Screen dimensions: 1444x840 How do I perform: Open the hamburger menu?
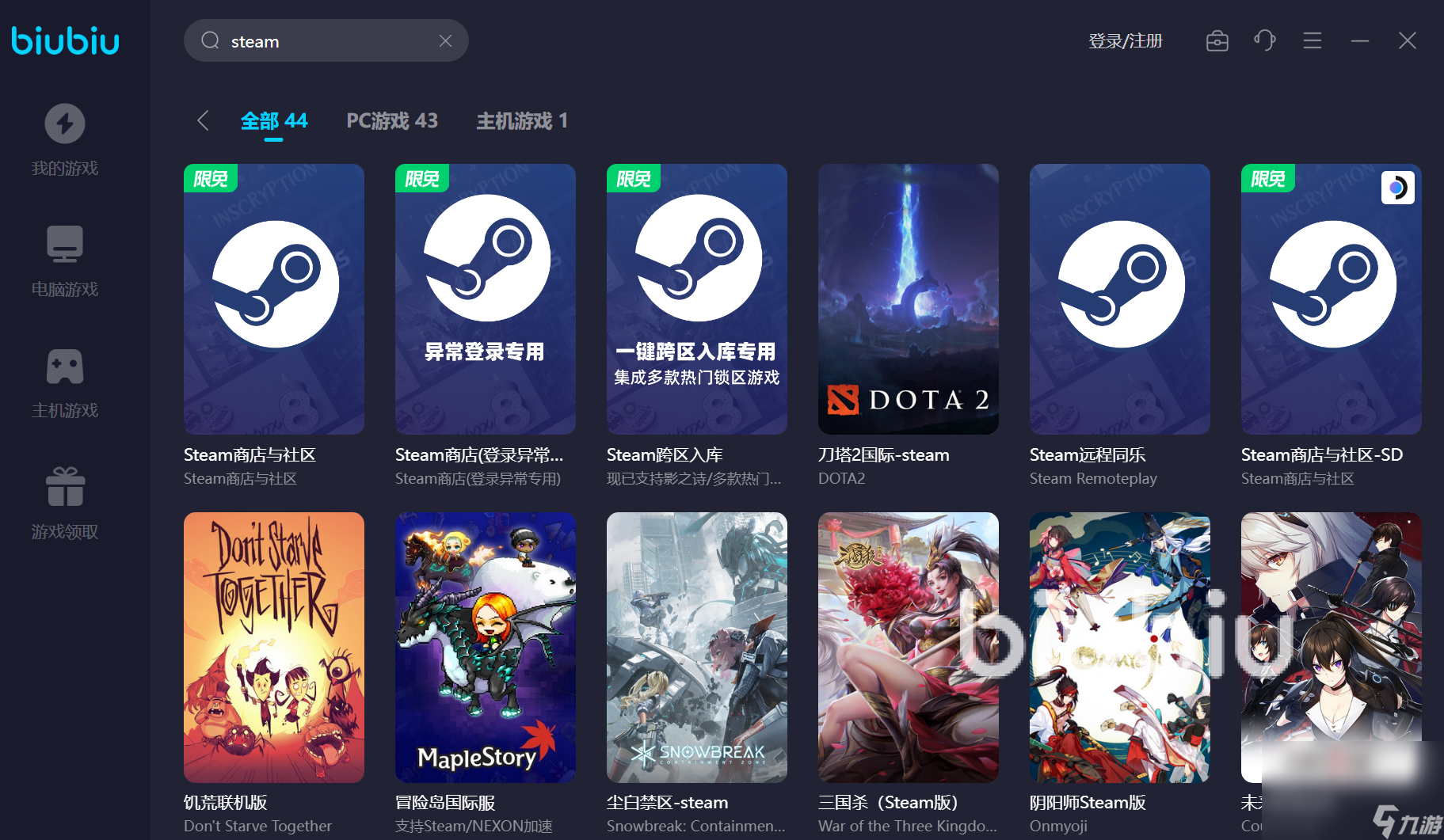1313,40
